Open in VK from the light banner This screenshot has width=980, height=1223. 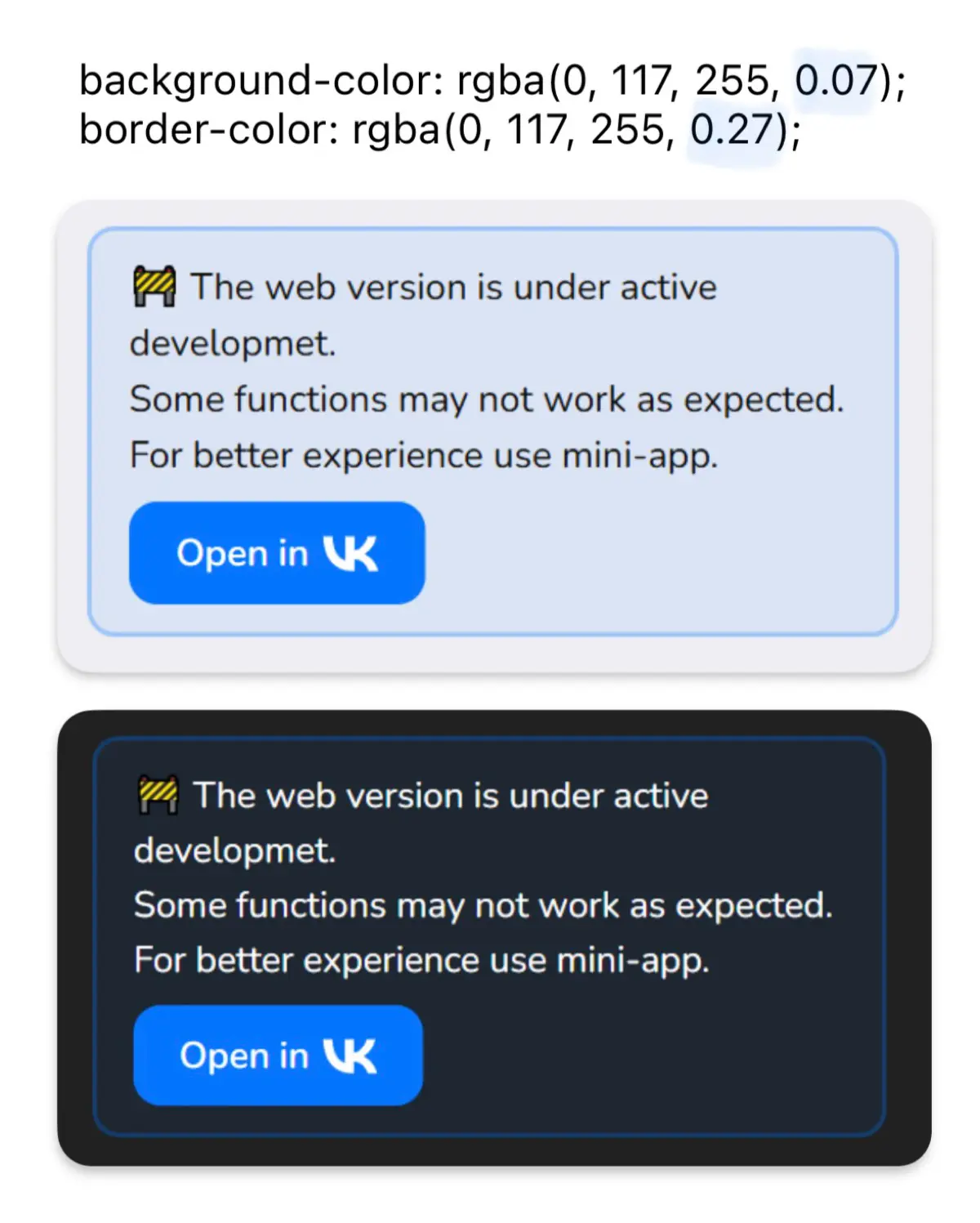(277, 553)
